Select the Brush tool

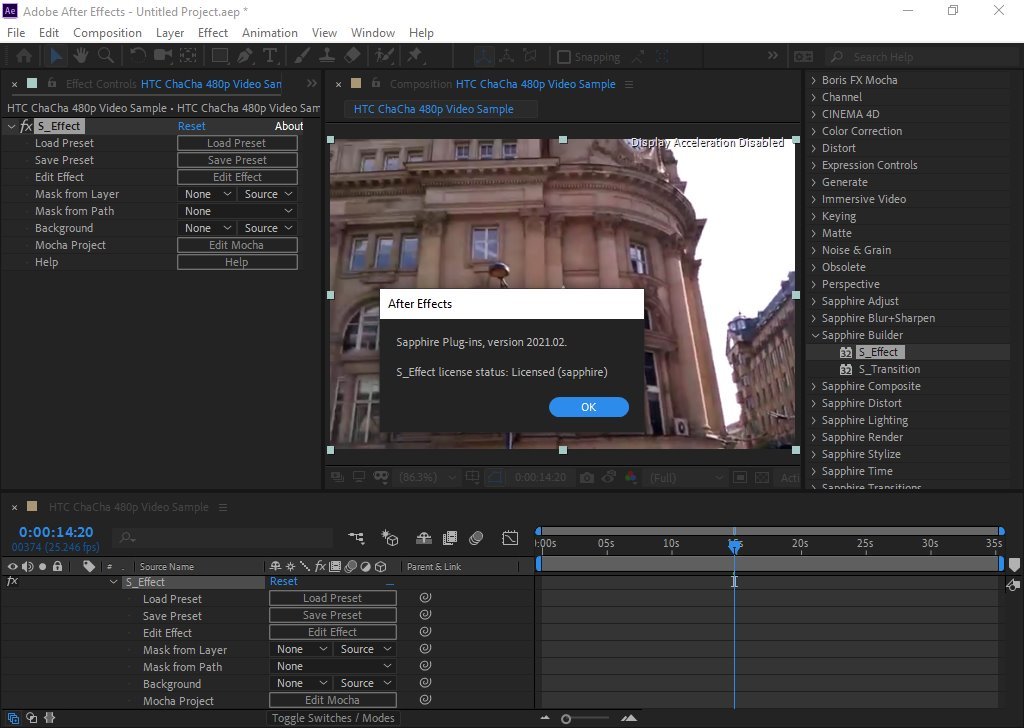coord(302,56)
